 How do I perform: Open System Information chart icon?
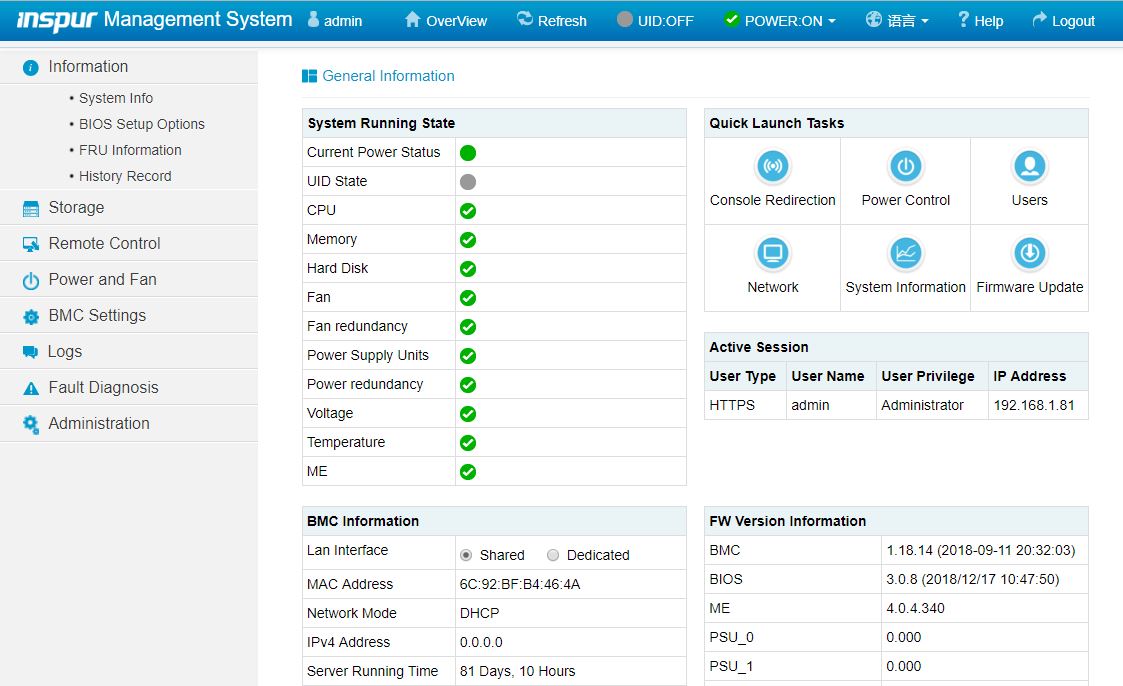pos(905,253)
